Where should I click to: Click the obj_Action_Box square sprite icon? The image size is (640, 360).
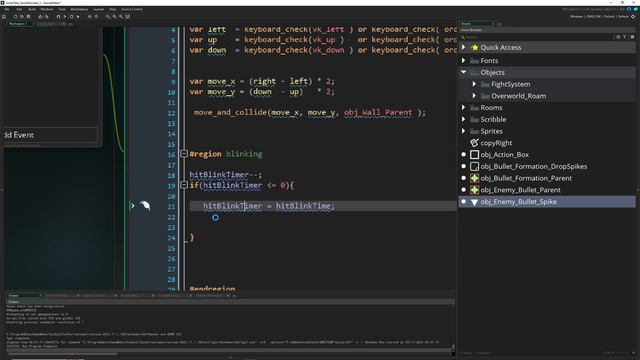(x=474, y=155)
